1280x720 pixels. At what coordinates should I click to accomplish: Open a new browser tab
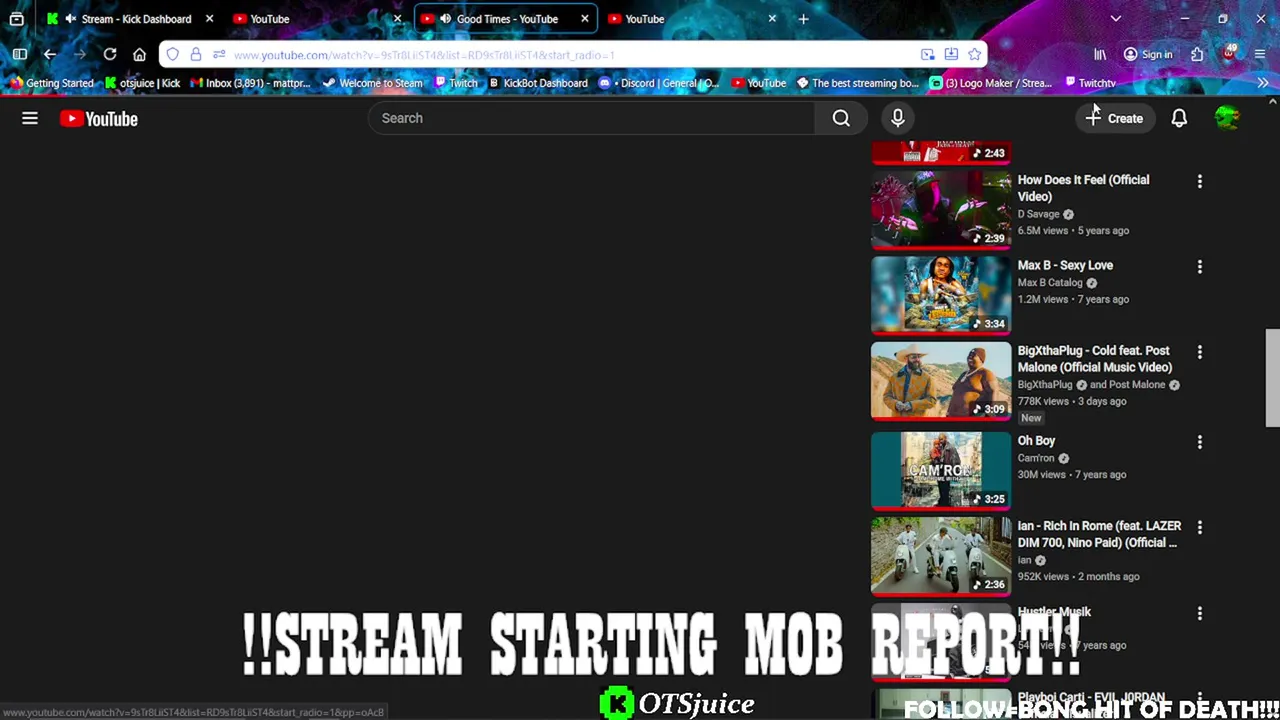[803, 19]
